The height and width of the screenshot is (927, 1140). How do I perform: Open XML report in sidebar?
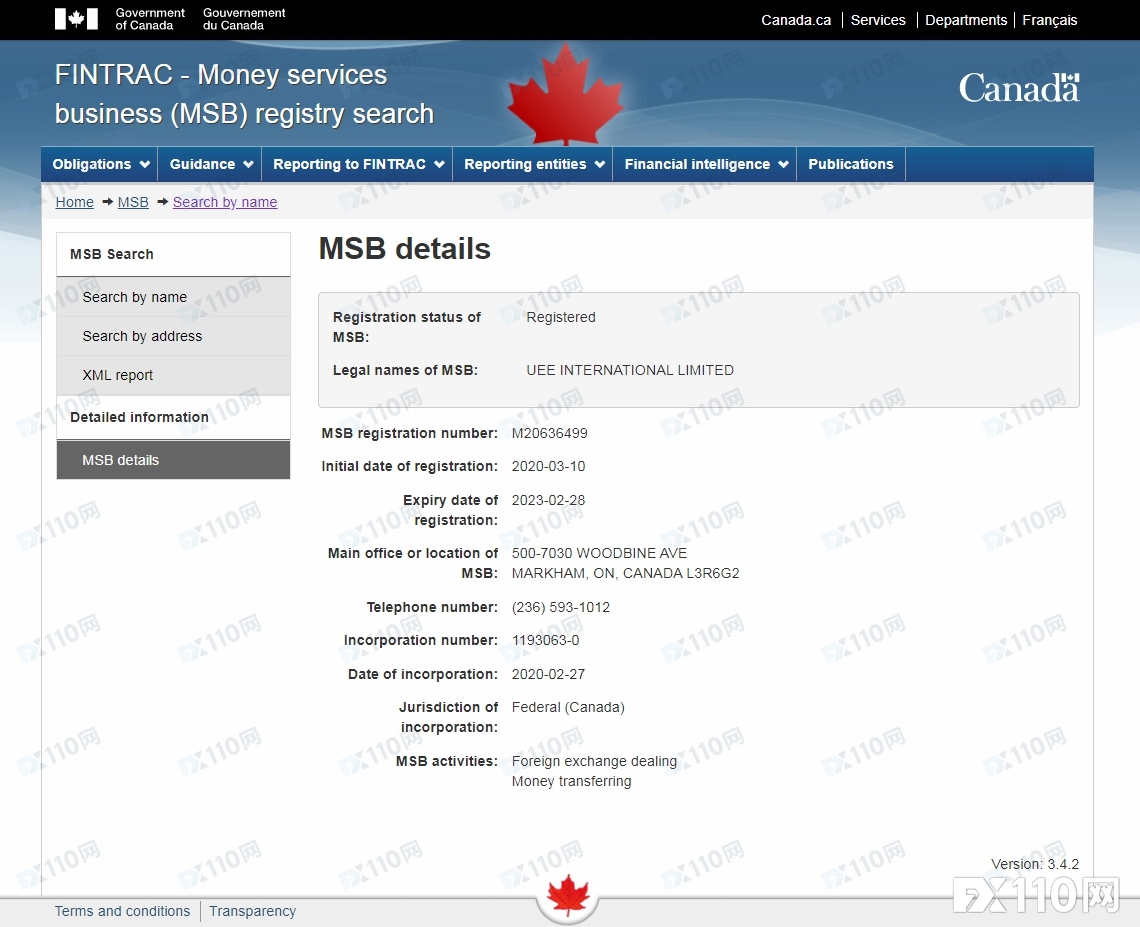click(173, 375)
